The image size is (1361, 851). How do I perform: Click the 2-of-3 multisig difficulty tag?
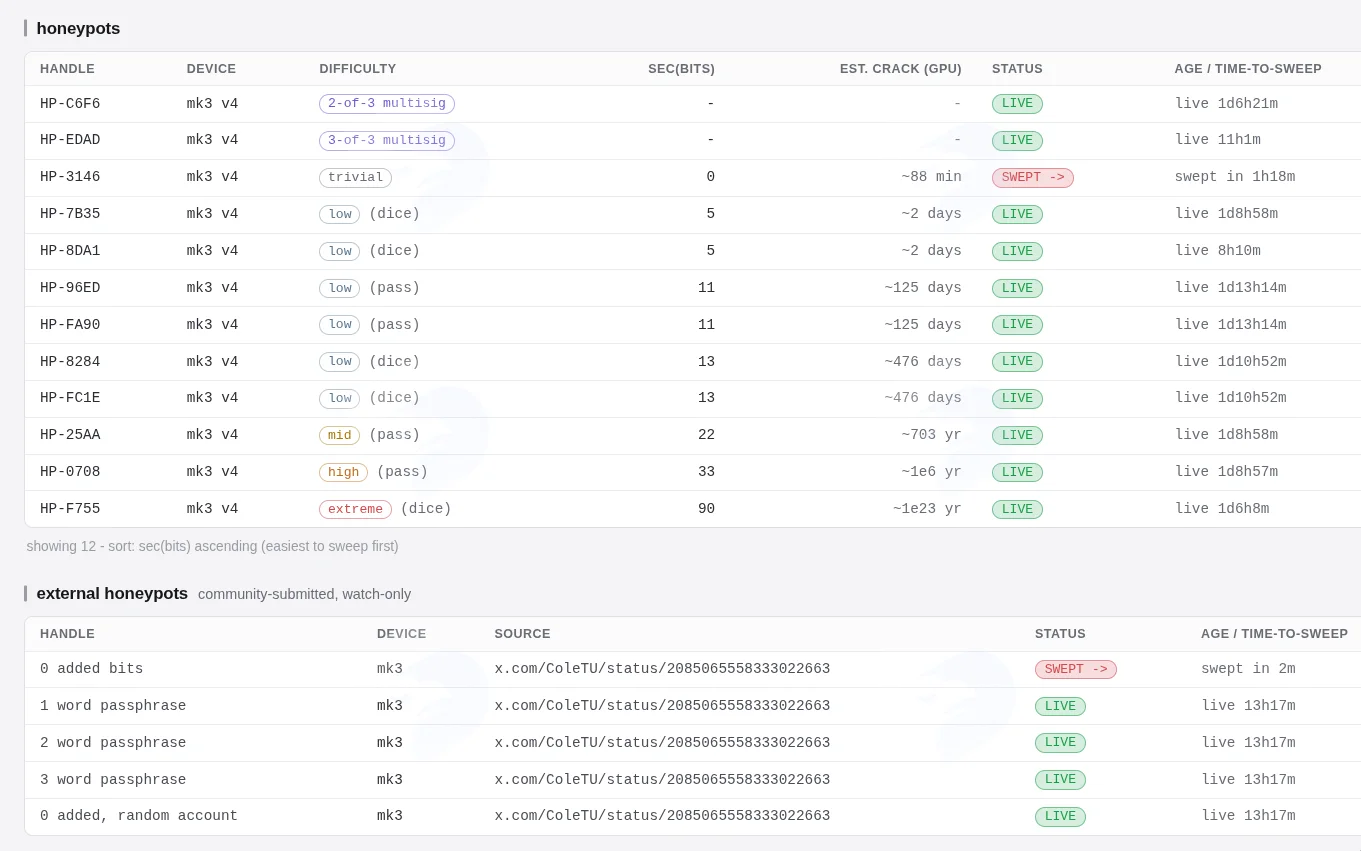387,104
